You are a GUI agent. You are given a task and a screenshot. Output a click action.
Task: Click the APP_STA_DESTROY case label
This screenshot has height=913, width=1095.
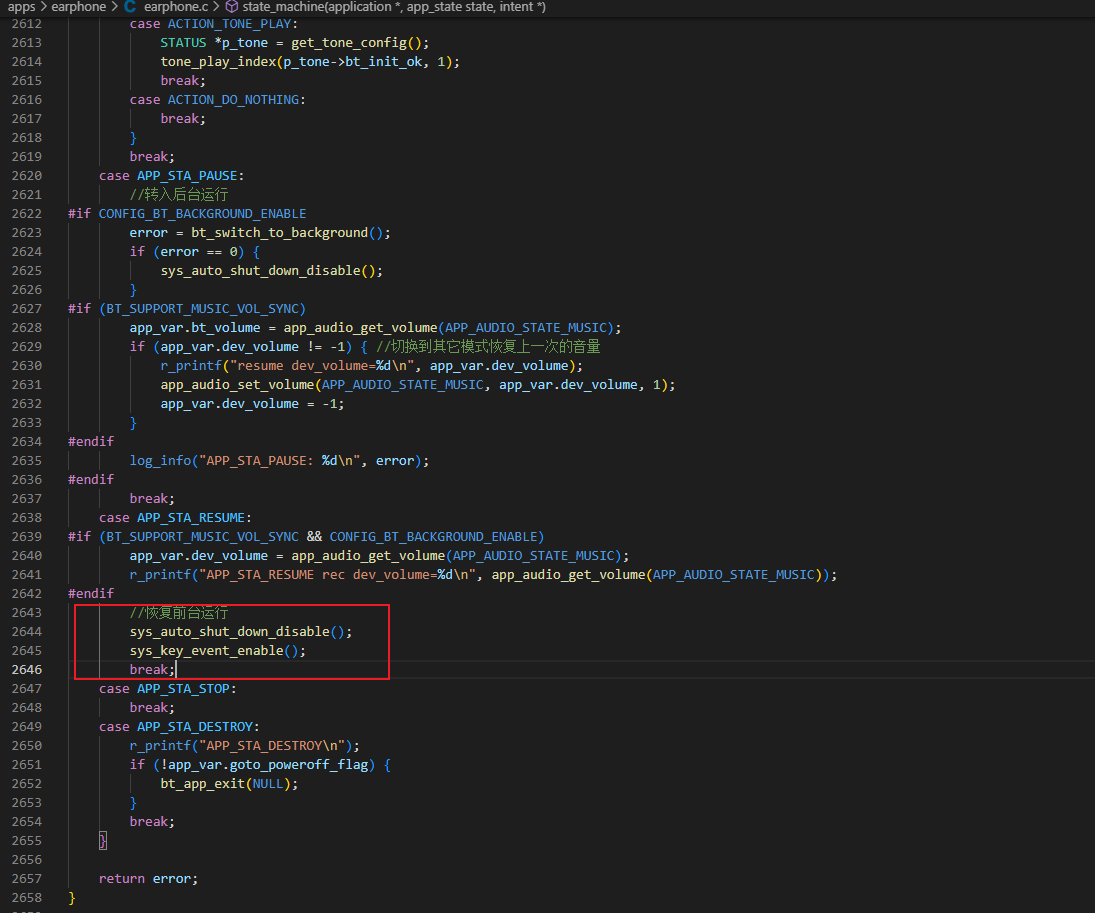tap(195, 726)
